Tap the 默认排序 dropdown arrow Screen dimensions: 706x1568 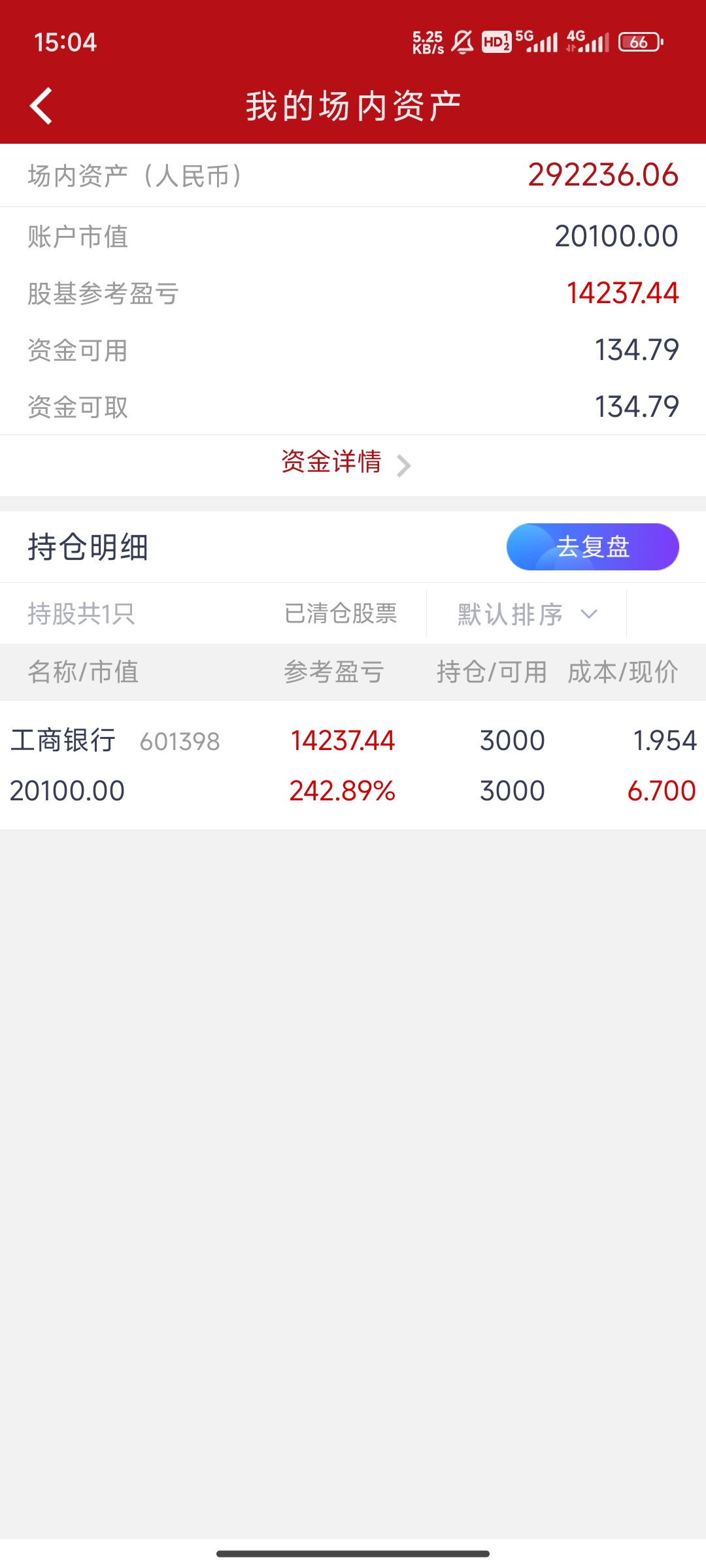[x=589, y=614]
